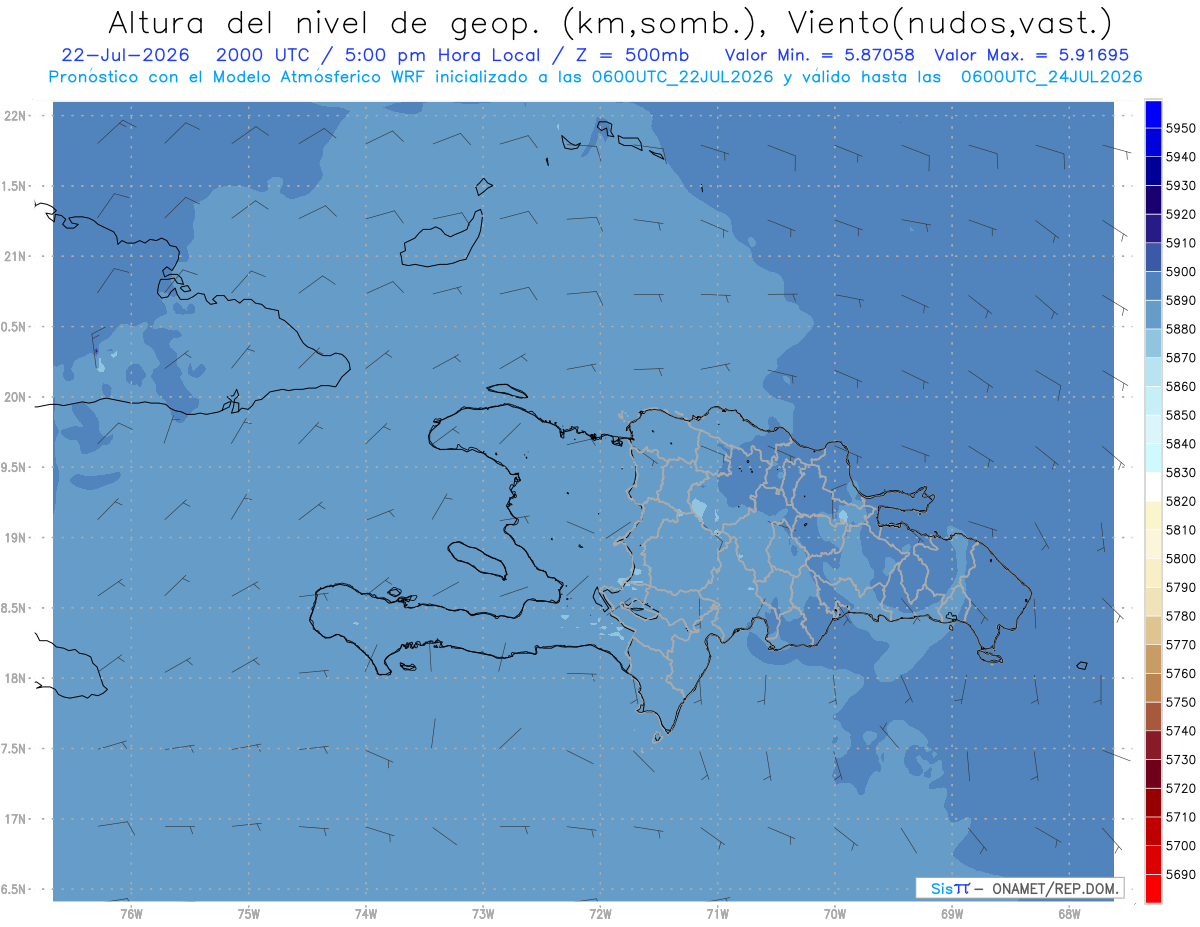Click the '71W' longitude axis label
Image resolution: width=1200 pixels, height=927 pixels.
point(717,913)
